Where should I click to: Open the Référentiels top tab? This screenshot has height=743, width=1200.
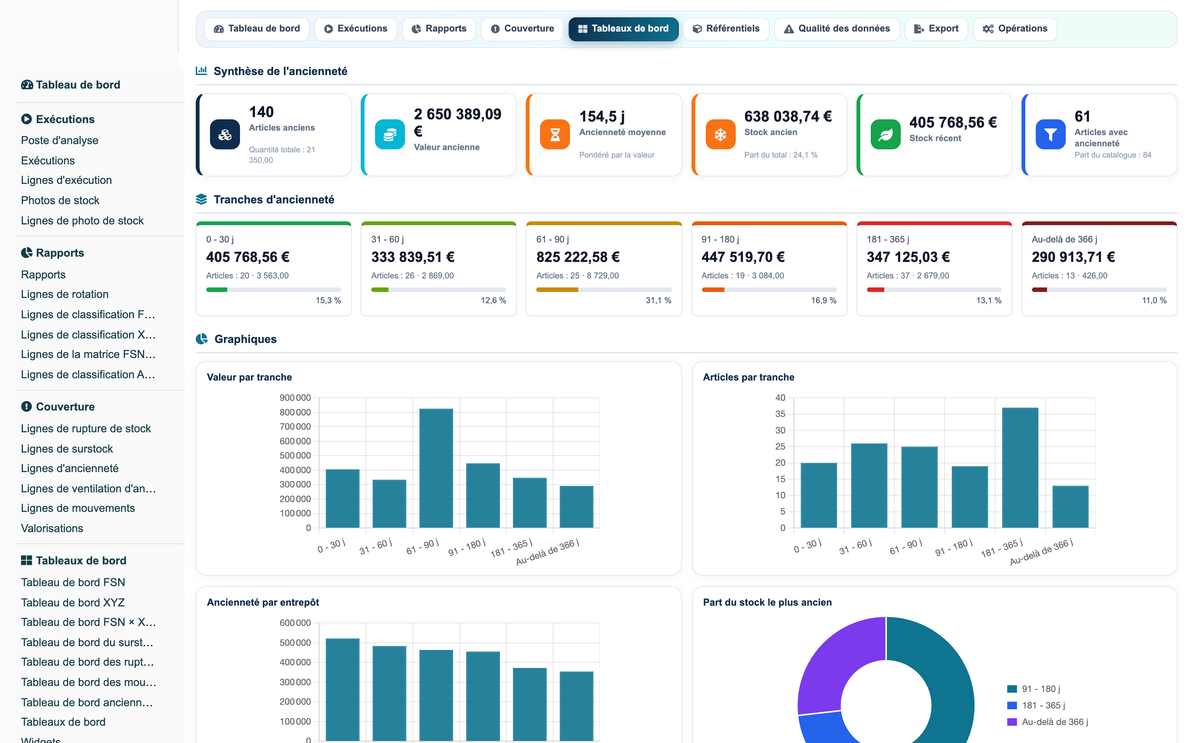pos(726,29)
